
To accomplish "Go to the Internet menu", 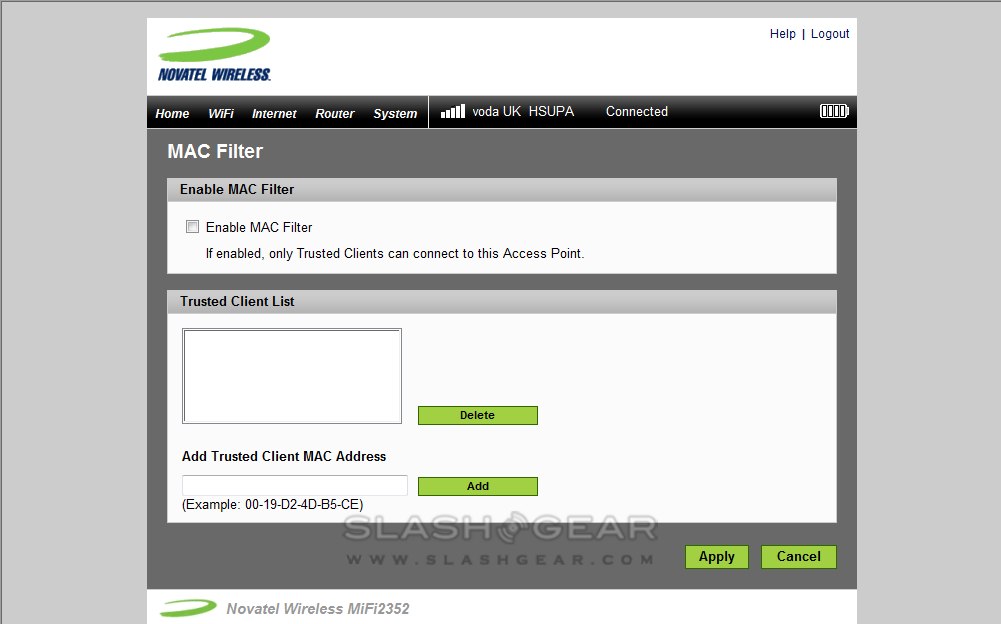I will (274, 113).
